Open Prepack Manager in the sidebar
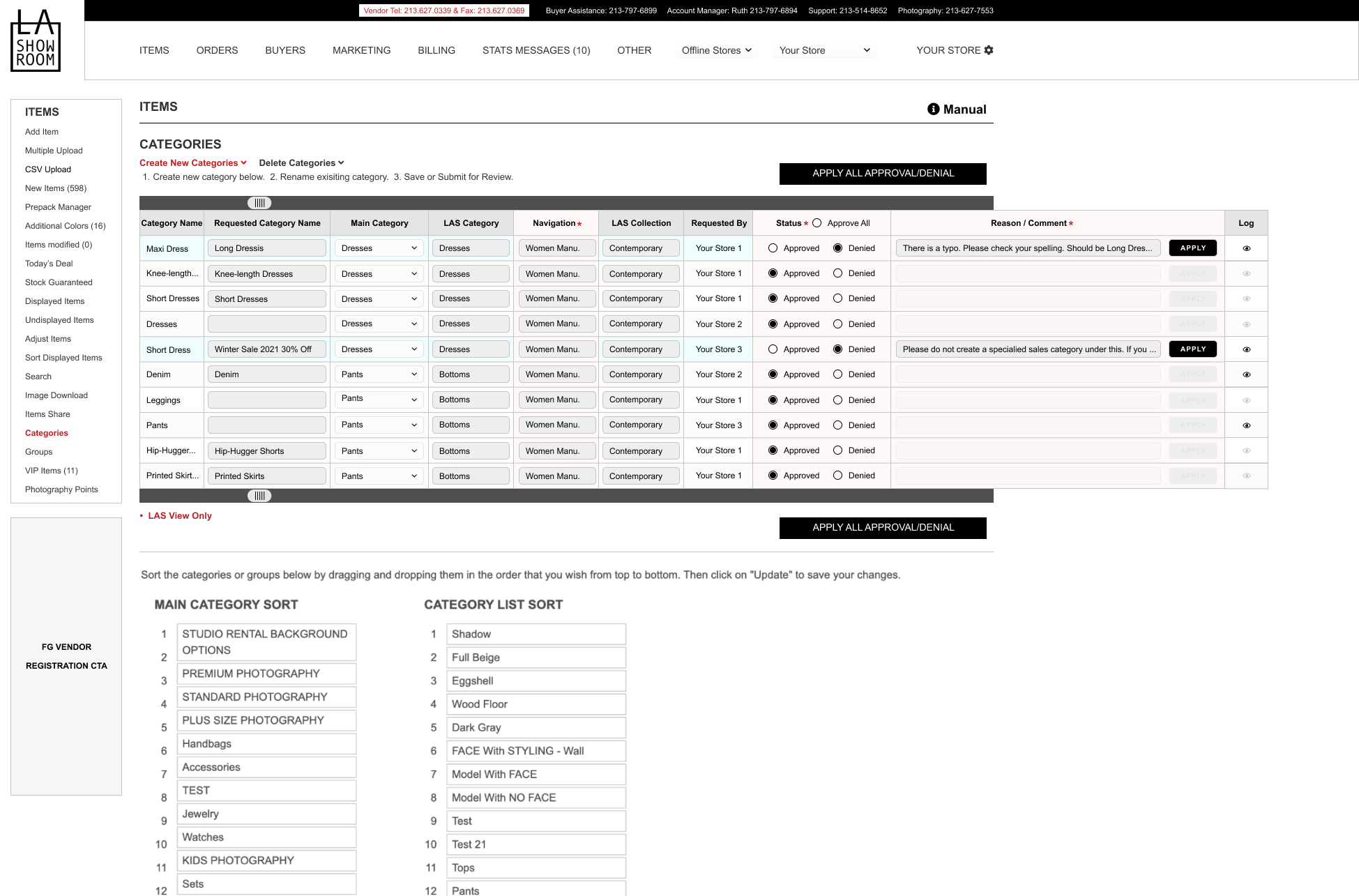This screenshot has width=1359, height=896. [x=58, y=207]
